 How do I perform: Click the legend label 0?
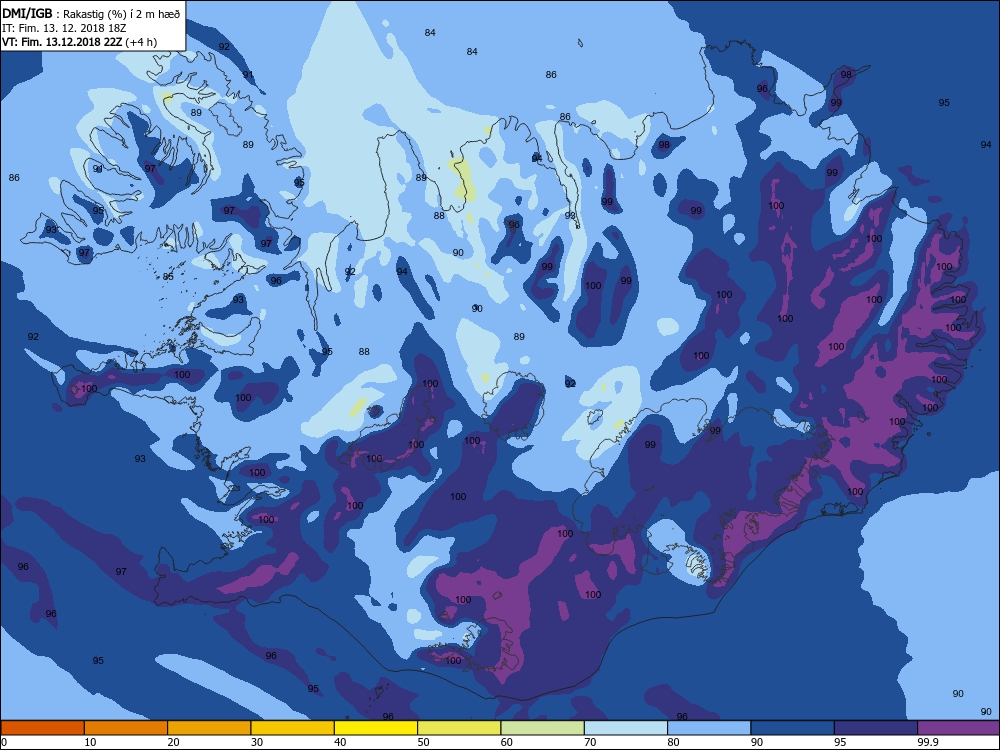point(4,742)
